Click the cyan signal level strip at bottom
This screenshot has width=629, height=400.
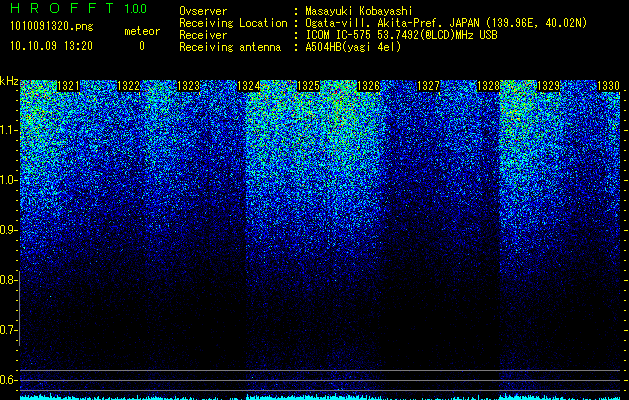coord(320,397)
